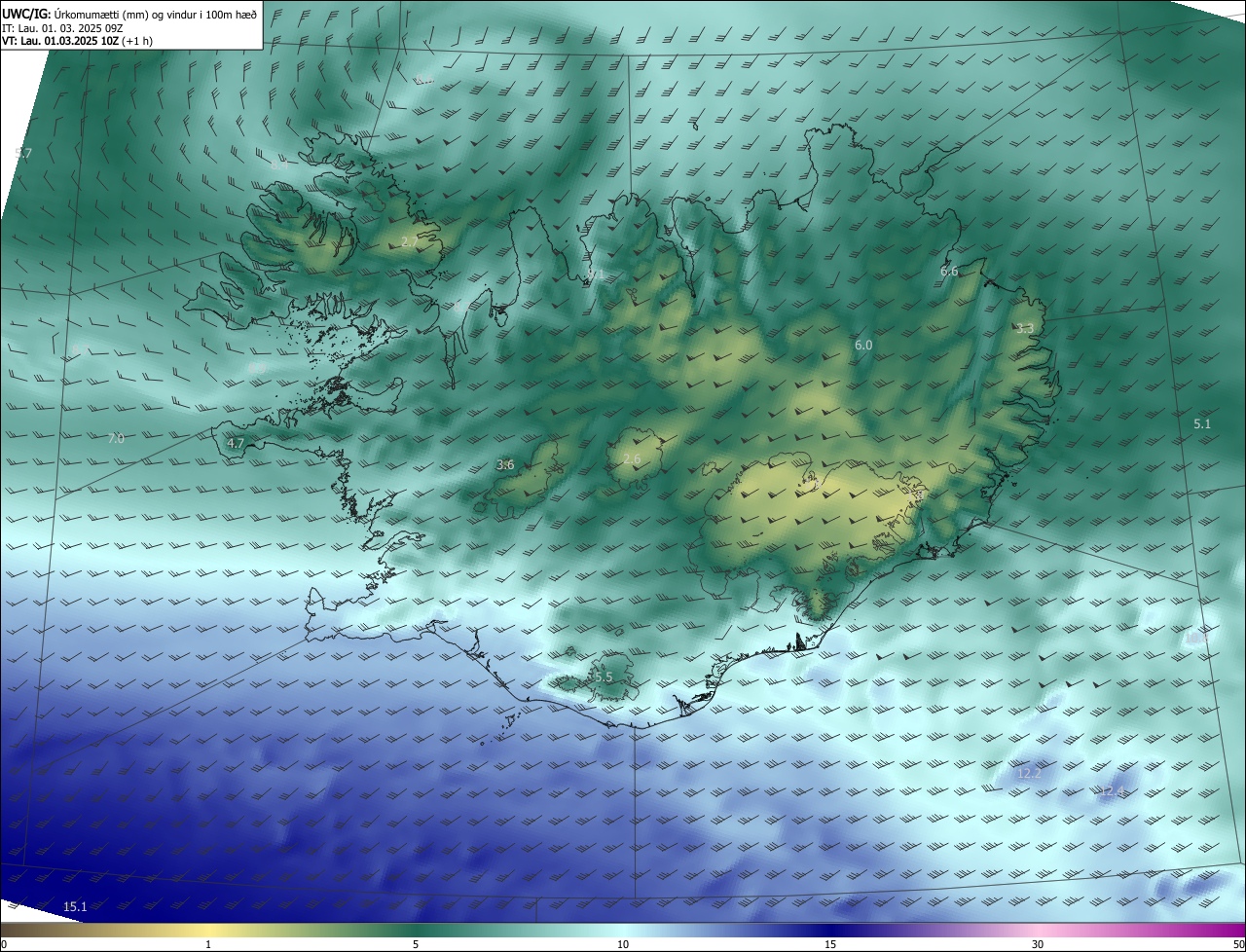
Task: Click the 1 tick on the color scale
Action: pyautogui.click(x=208, y=944)
